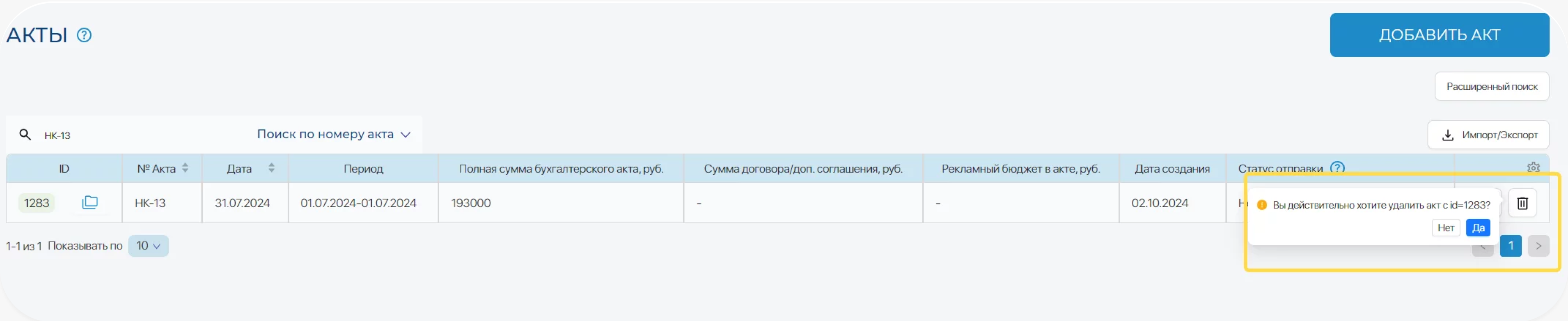Confirm deletion with Да
This screenshot has height=321, width=1568.
tap(1478, 228)
